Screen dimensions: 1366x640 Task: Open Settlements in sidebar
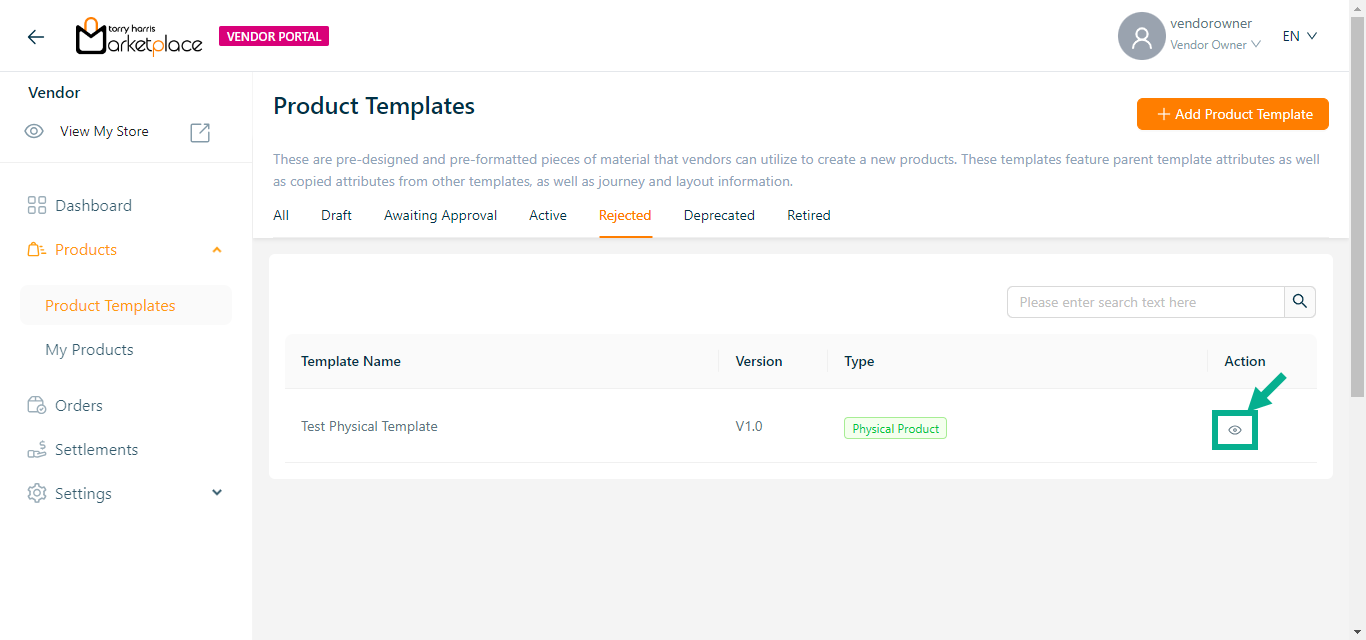point(96,450)
